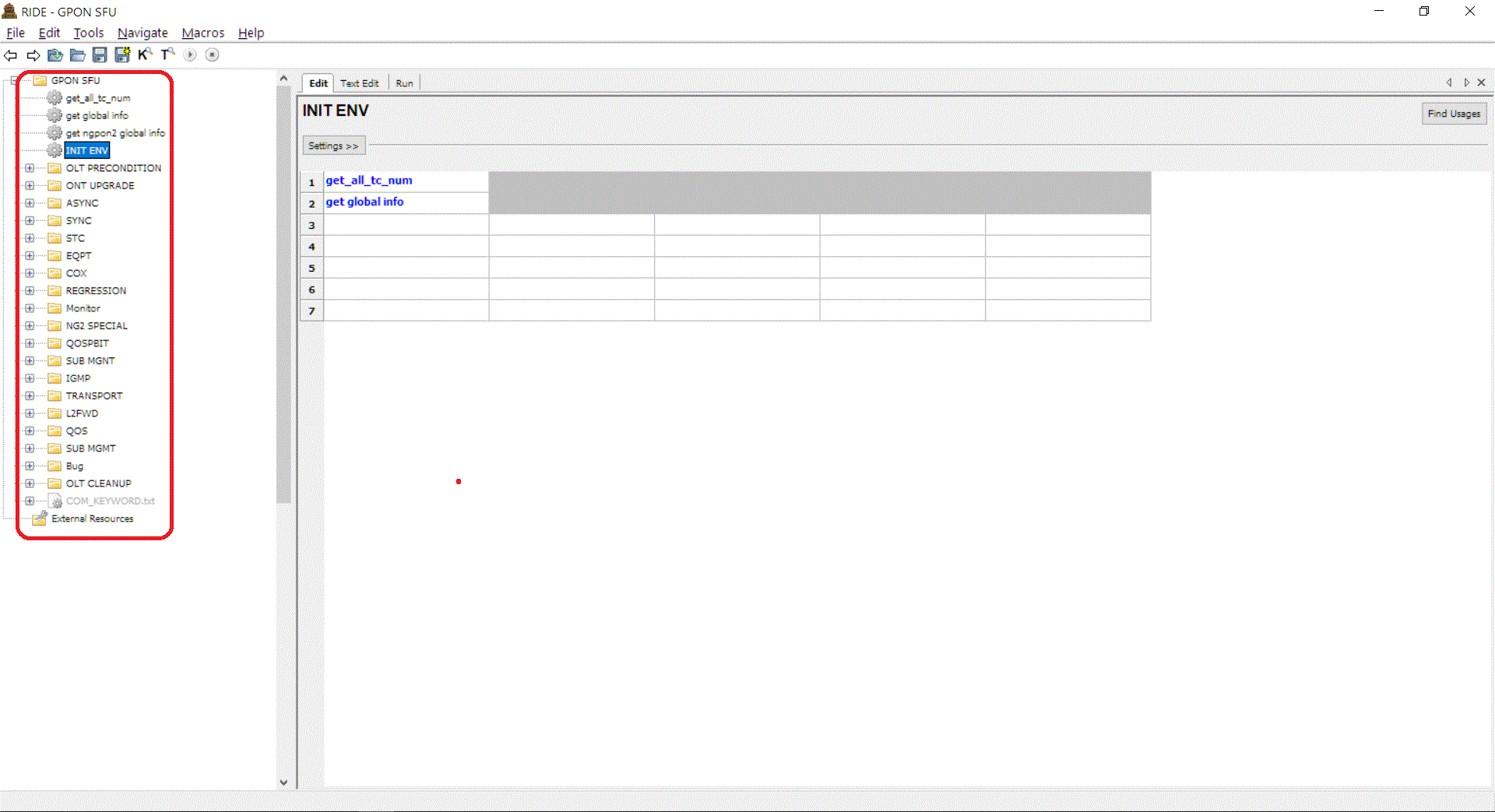Open the Navigate menu
Image resolution: width=1495 pixels, height=812 pixels.
142,33
